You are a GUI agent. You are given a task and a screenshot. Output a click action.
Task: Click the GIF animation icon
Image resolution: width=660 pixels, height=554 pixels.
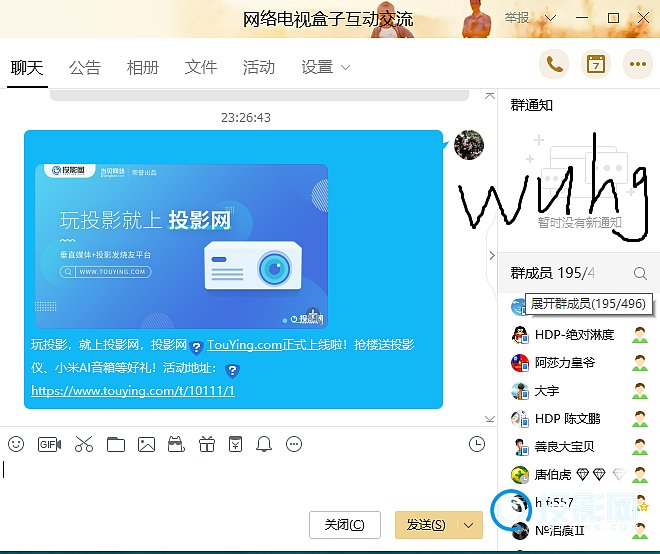point(50,444)
